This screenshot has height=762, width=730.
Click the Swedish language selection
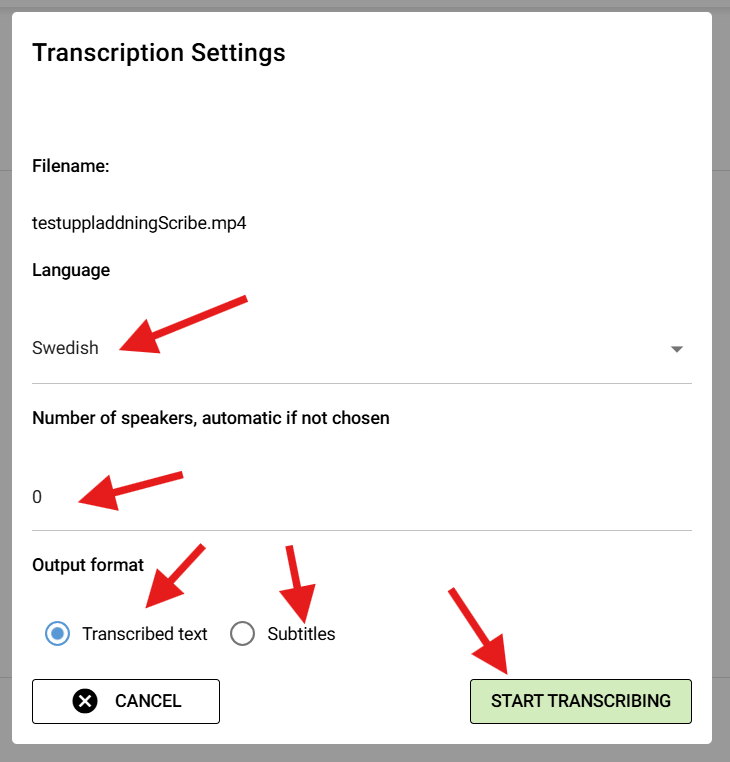tap(66, 349)
